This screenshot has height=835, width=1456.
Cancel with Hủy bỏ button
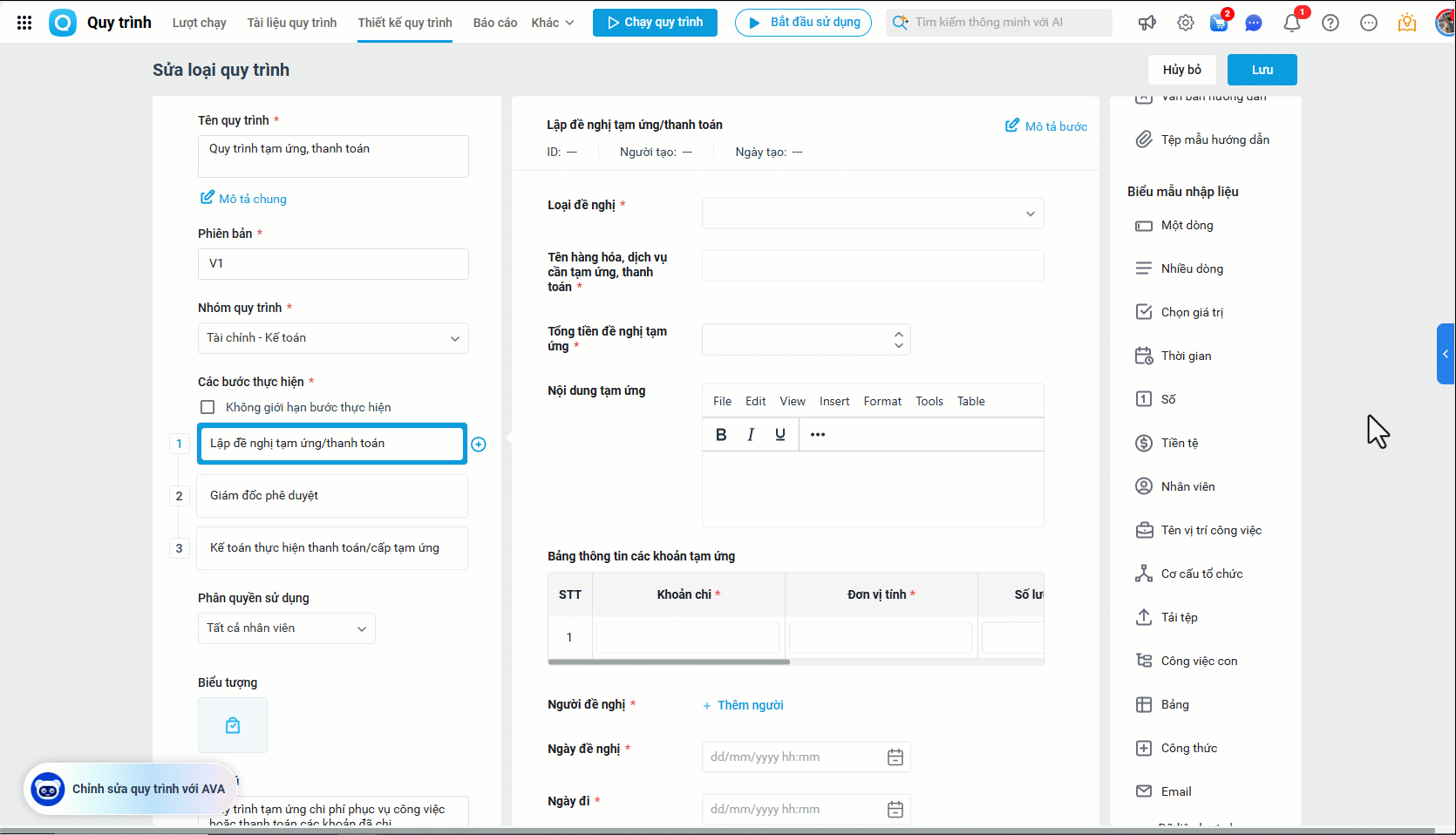(x=1182, y=70)
